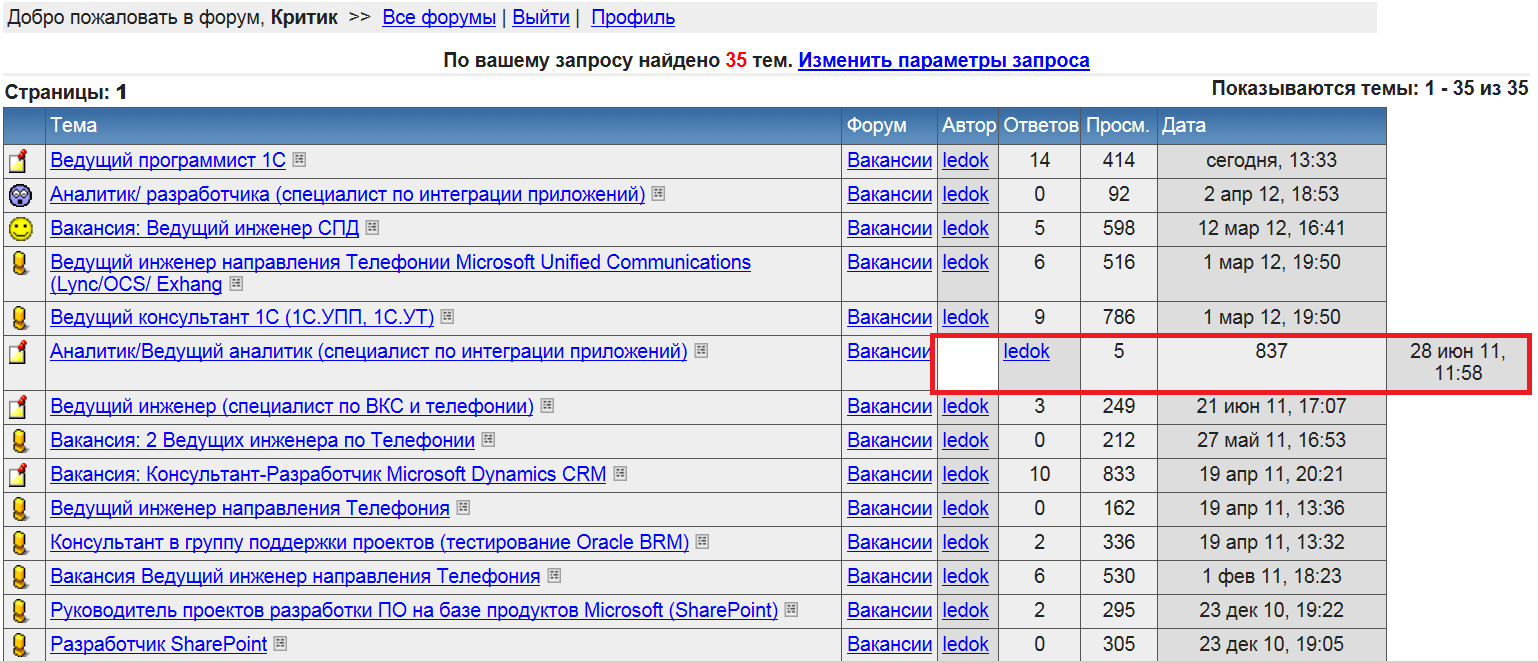Open Вакансии forum link in Разработчик SharePoint row
1538x663 pixels.
pyautogui.click(x=889, y=644)
